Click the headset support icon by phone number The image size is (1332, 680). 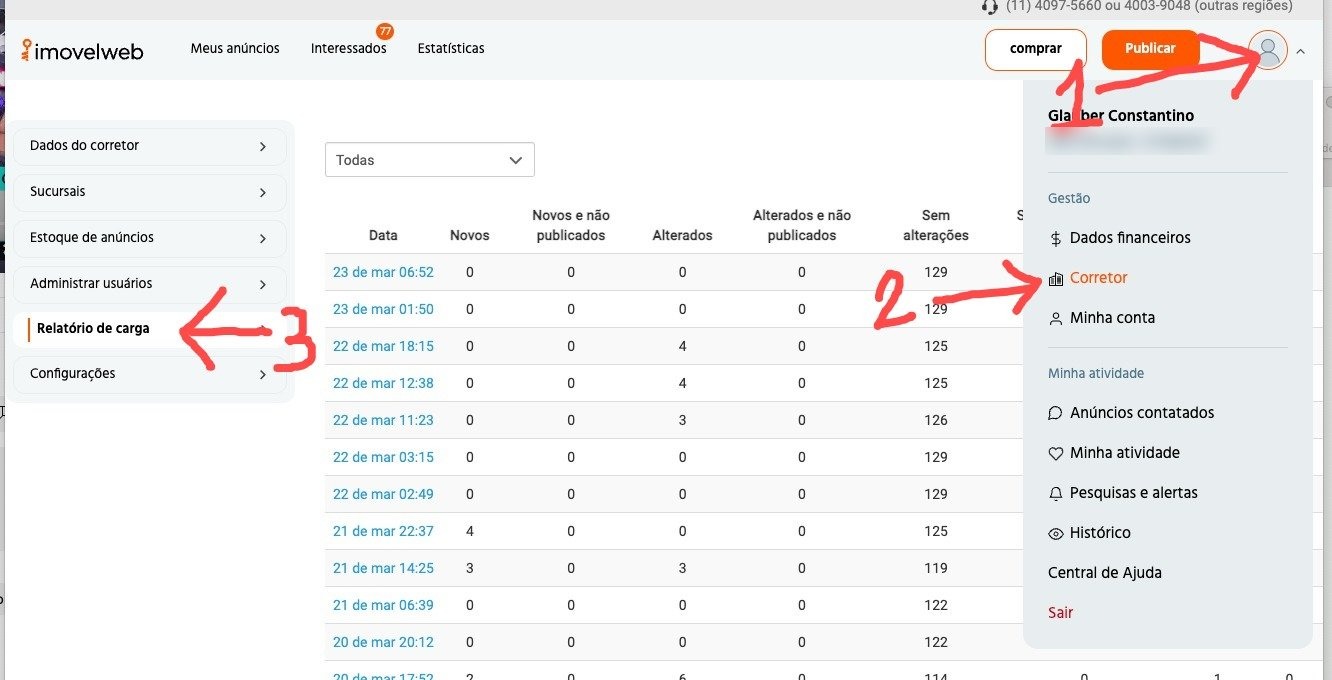tap(990, 6)
